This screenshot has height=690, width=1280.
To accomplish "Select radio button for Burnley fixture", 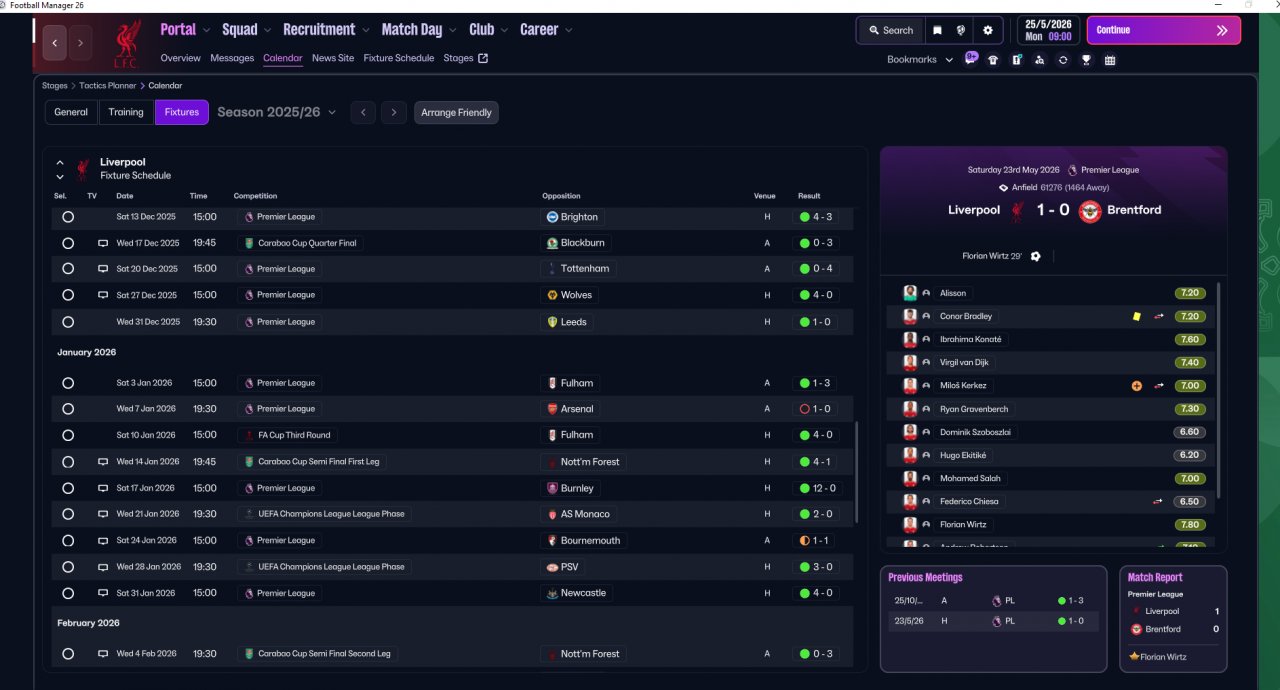I will pos(68,488).
